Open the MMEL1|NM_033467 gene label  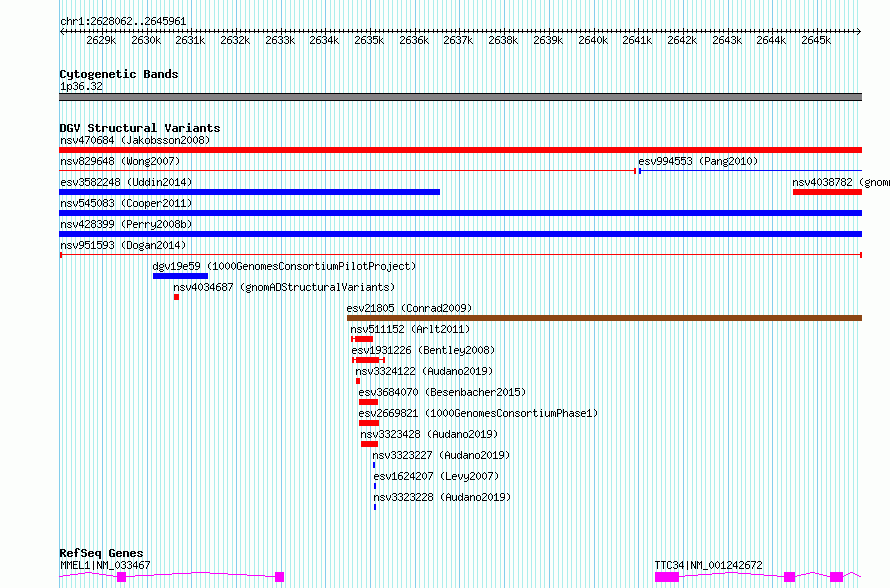[x=106, y=565]
